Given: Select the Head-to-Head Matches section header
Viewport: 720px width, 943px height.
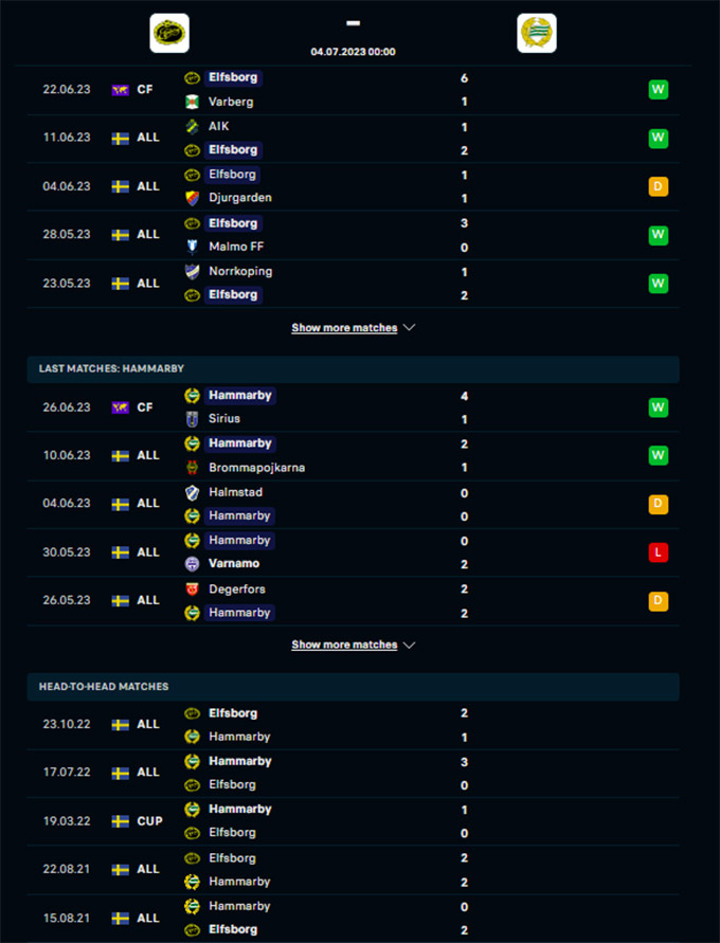Looking at the screenshot, I should point(353,686).
